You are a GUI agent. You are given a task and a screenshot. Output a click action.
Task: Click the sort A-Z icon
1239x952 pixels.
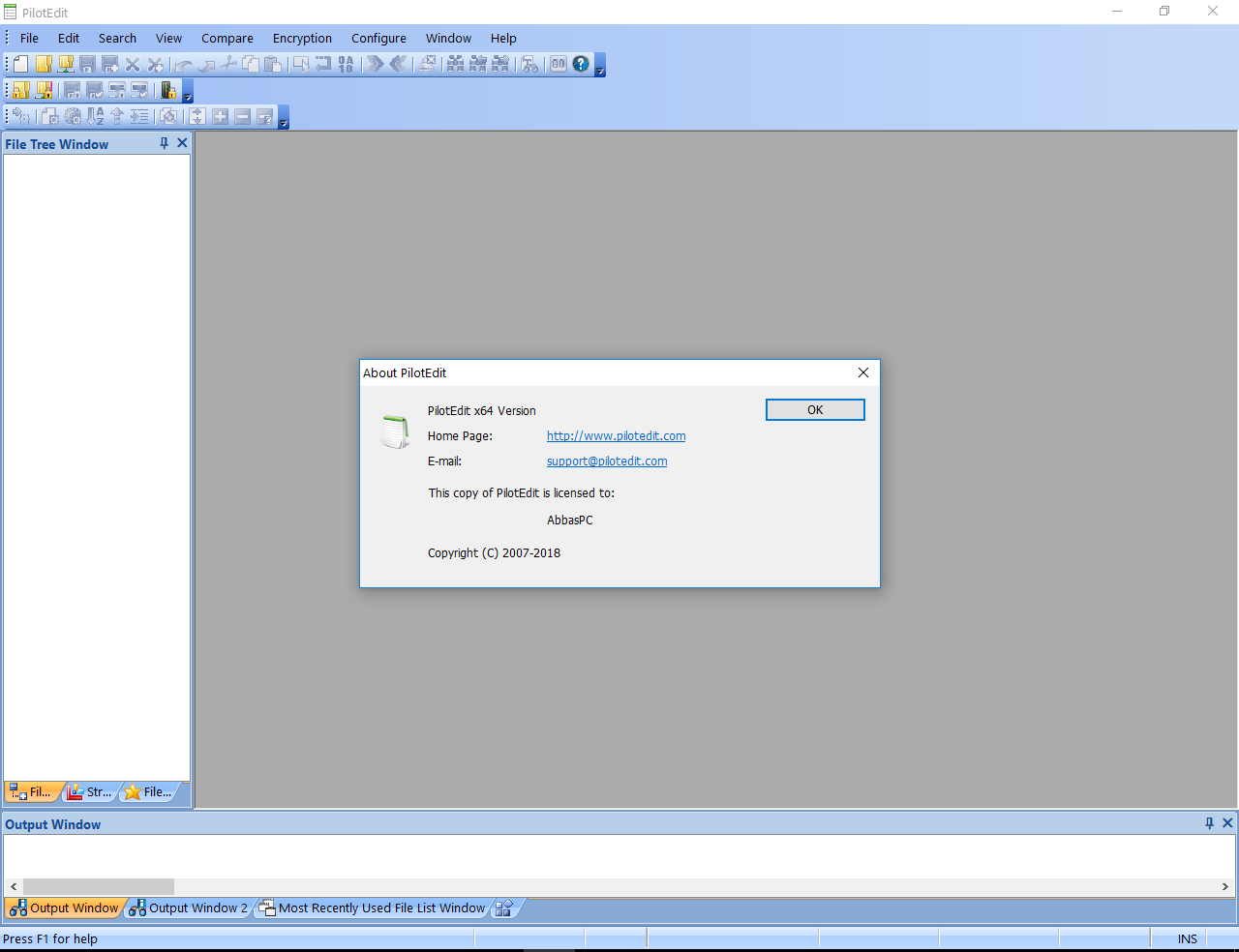pyautogui.click(x=95, y=116)
